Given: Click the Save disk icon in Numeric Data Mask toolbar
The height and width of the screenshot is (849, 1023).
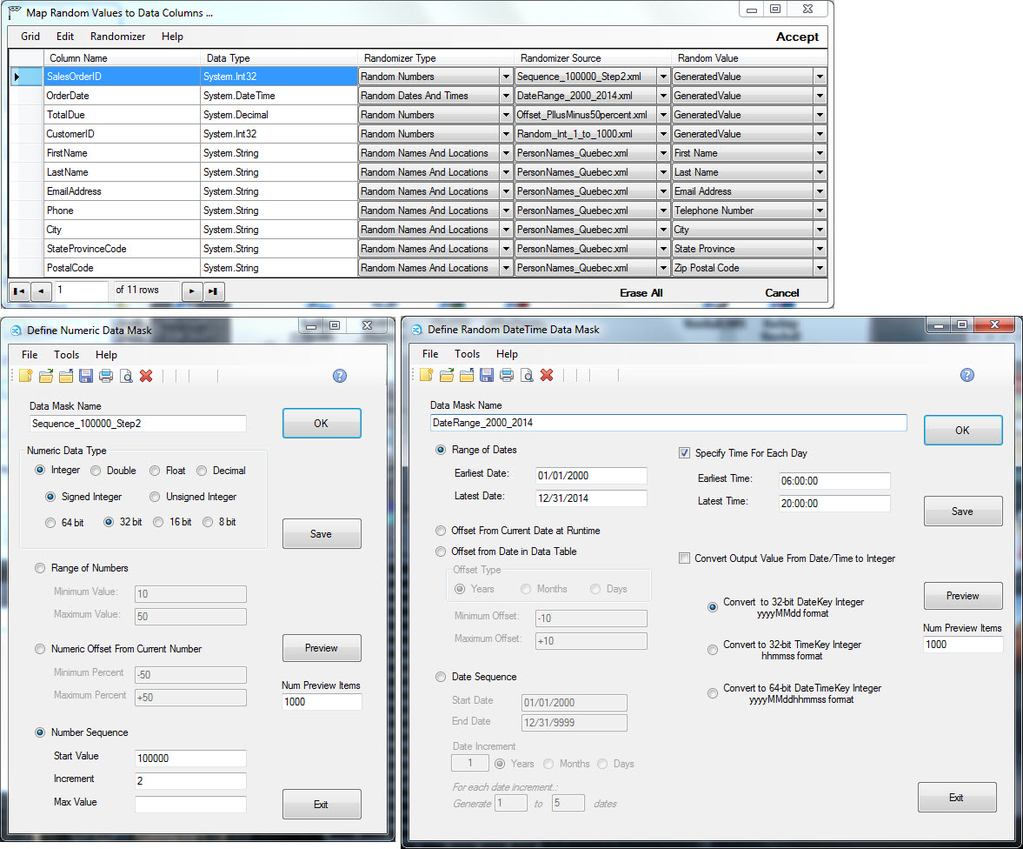Looking at the screenshot, I should (x=86, y=376).
